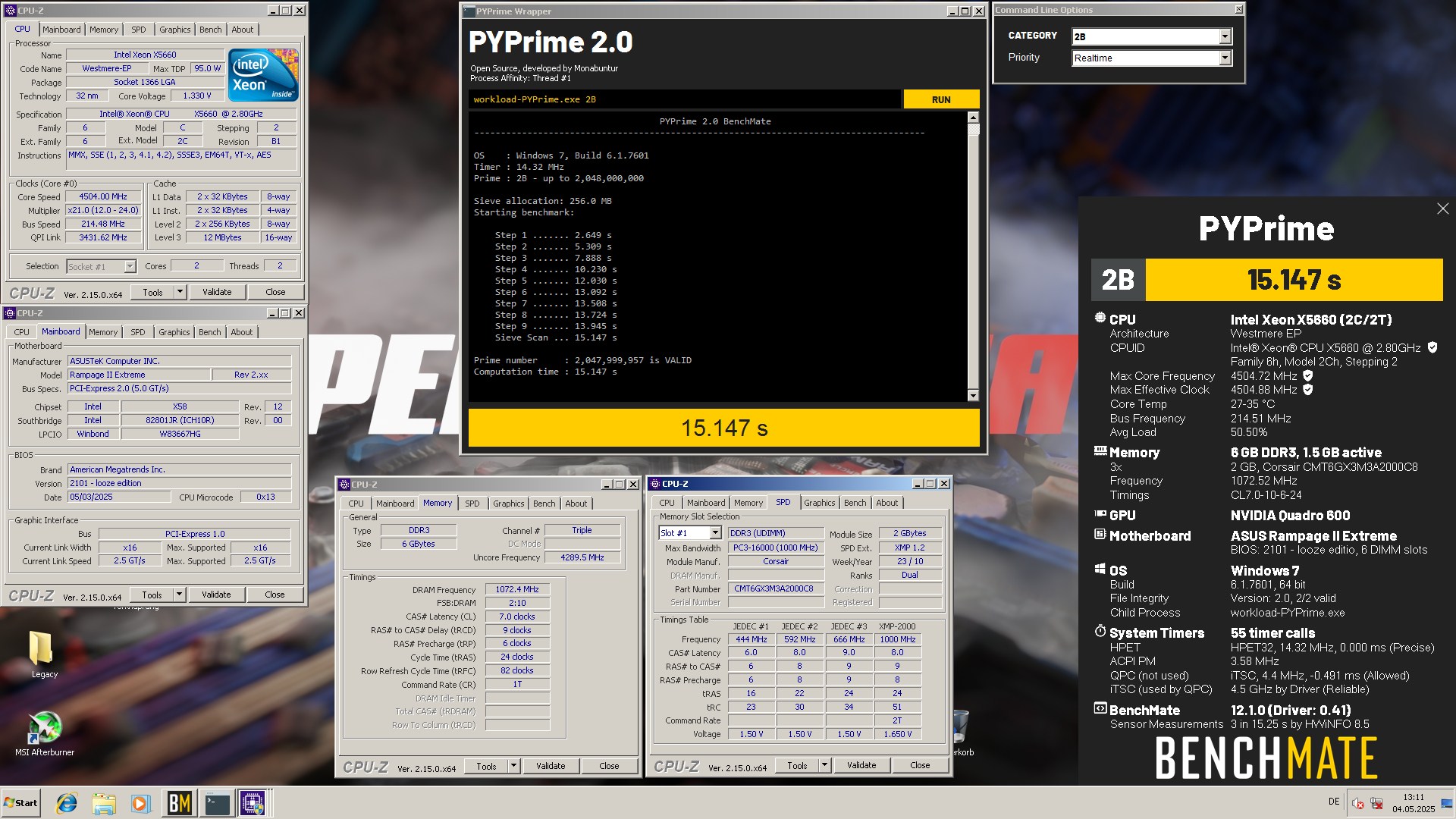
Task: Launch Windows Media Player from taskbar
Action: tap(141, 803)
